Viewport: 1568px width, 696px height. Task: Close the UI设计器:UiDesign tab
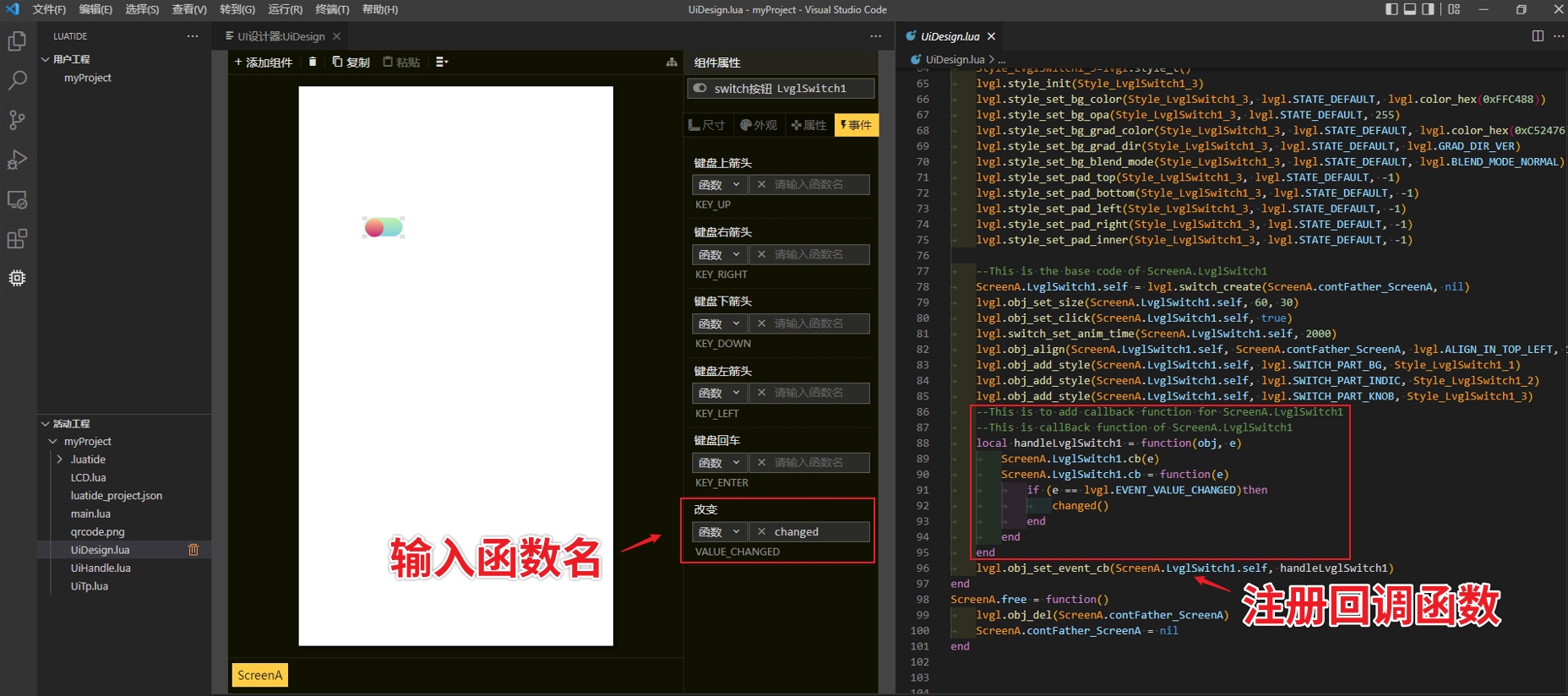(x=336, y=36)
